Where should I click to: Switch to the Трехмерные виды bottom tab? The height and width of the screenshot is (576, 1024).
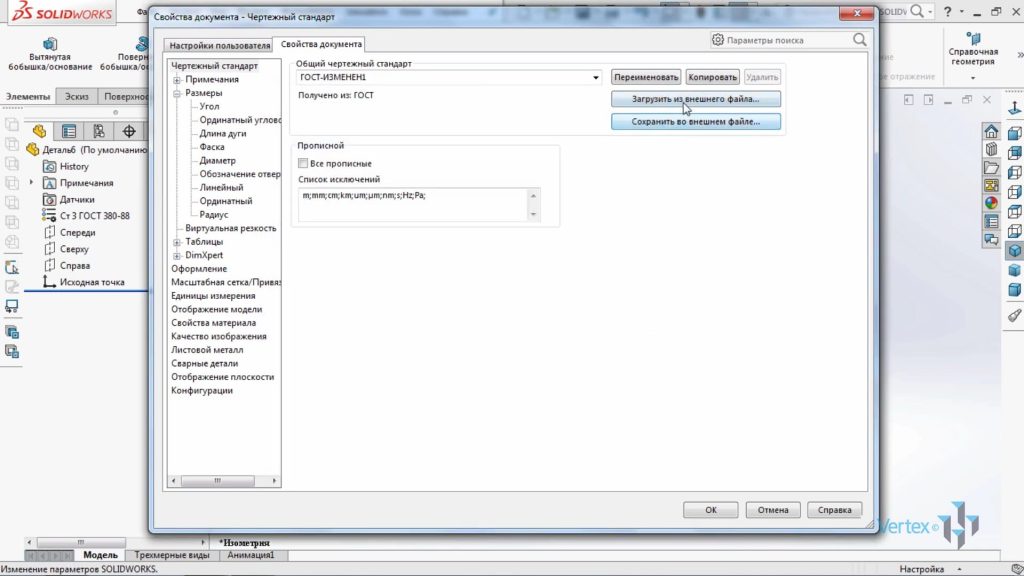pos(172,555)
